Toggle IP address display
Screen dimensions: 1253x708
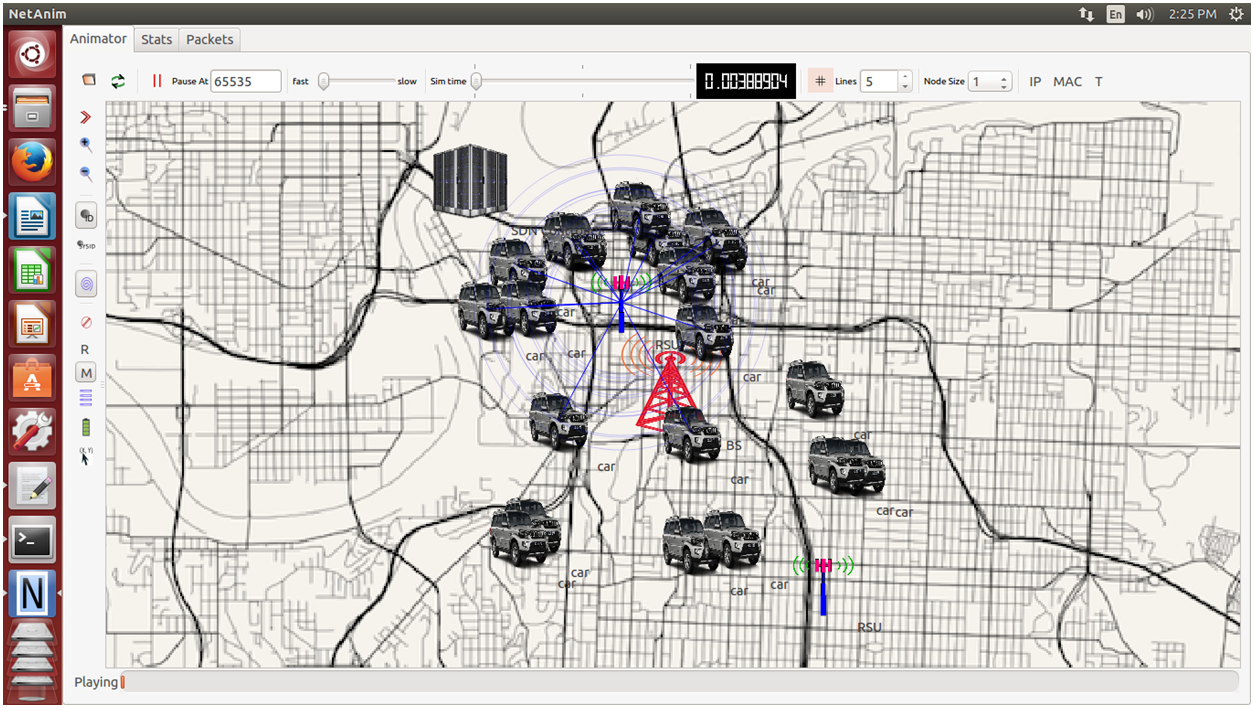pos(1035,81)
